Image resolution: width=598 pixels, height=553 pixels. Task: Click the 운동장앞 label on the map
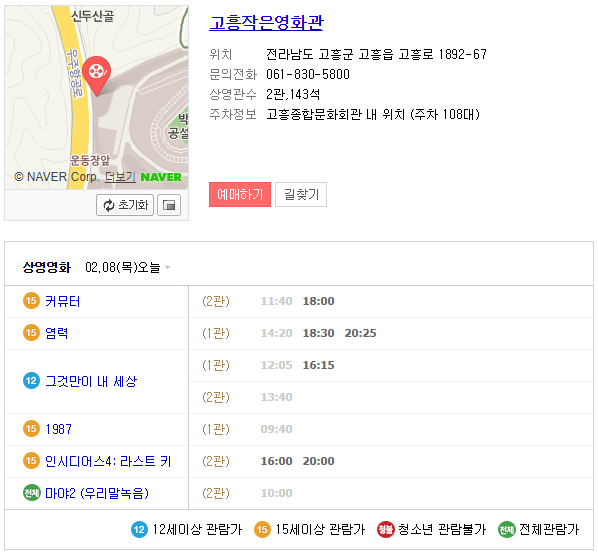pos(90,160)
